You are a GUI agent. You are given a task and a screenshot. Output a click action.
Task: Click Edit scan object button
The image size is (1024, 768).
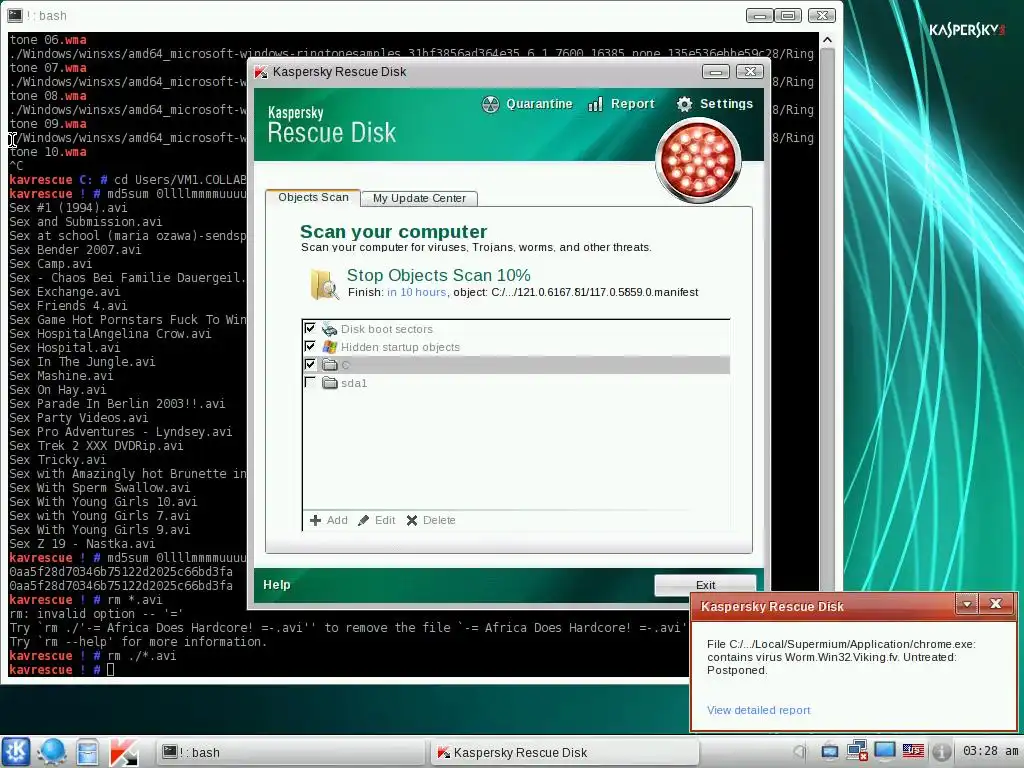coord(377,520)
